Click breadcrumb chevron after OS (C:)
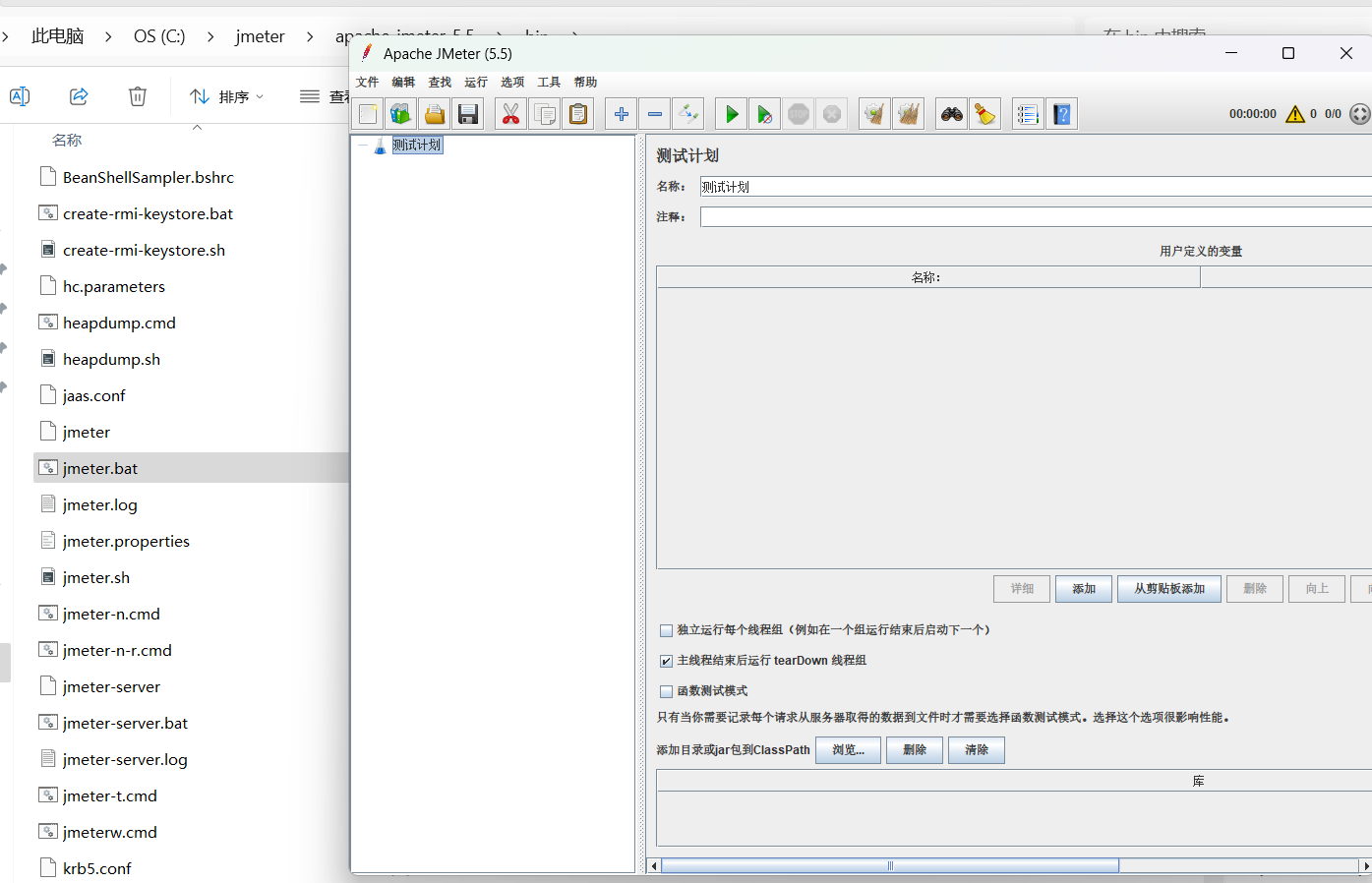Viewport: 1372px width, 883px height. (x=210, y=36)
